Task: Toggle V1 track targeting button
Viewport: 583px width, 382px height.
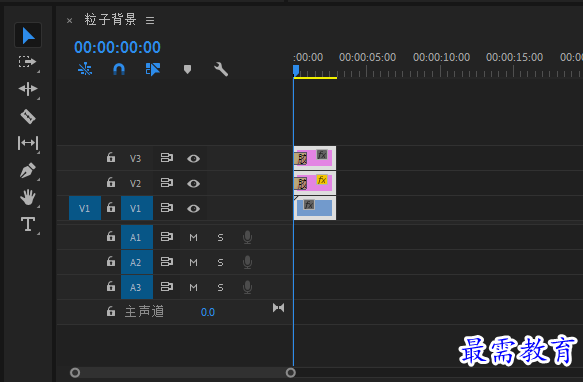Action: 137,208
